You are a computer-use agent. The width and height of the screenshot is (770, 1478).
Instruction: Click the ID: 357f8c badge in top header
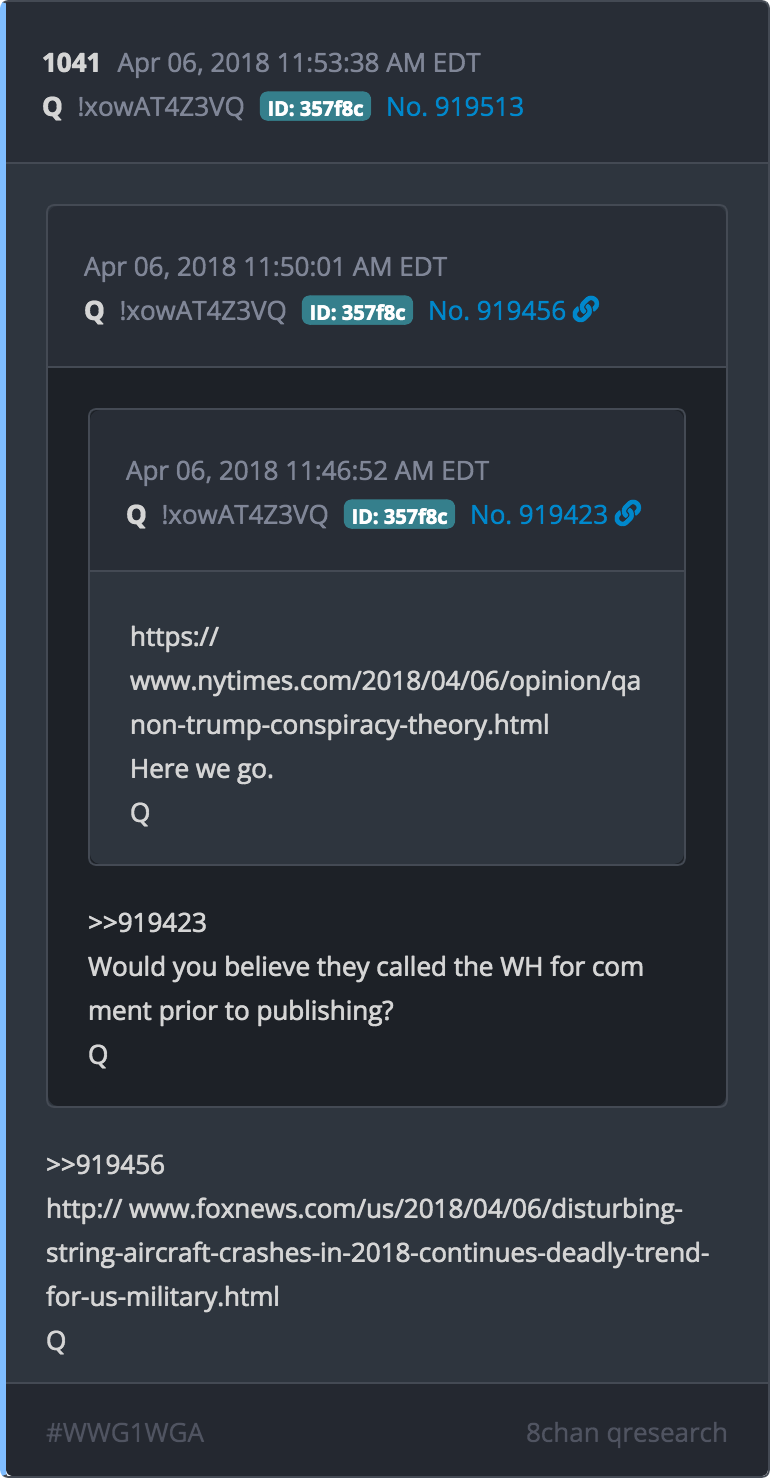[x=315, y=107]
